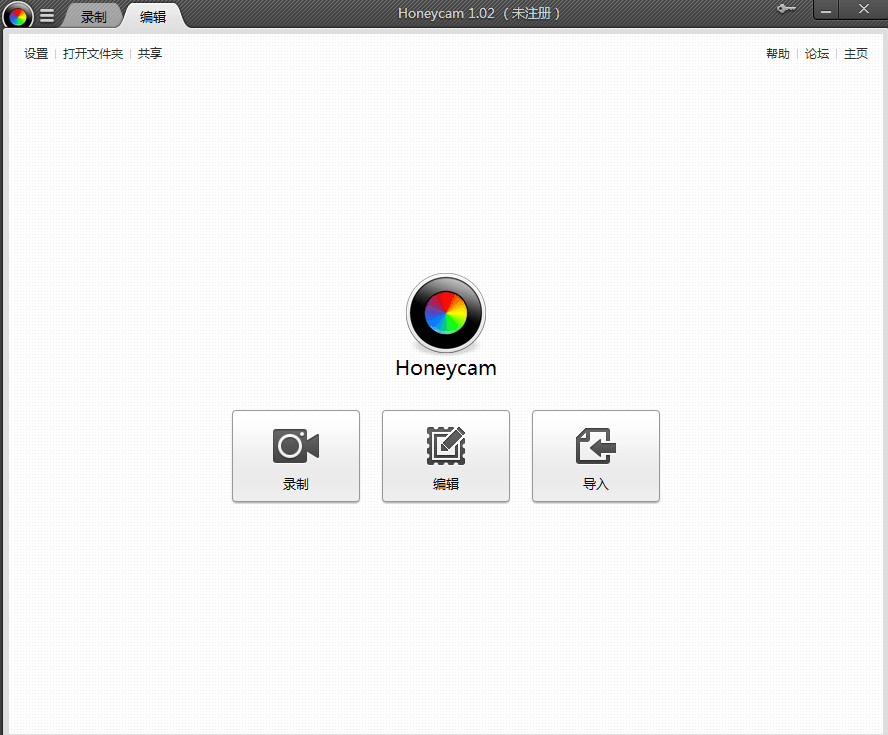Viewport: 888px width, 735px height.
Task: Switch to the 录制 tab
Action: [x=94, y=17]
